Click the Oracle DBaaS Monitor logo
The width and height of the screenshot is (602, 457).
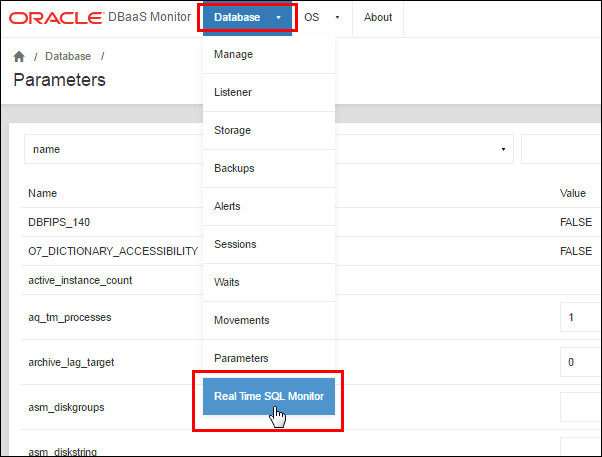click(100, 17)
